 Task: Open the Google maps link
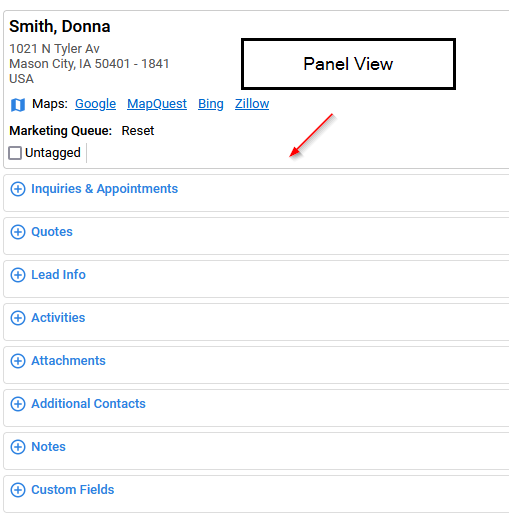95,104
